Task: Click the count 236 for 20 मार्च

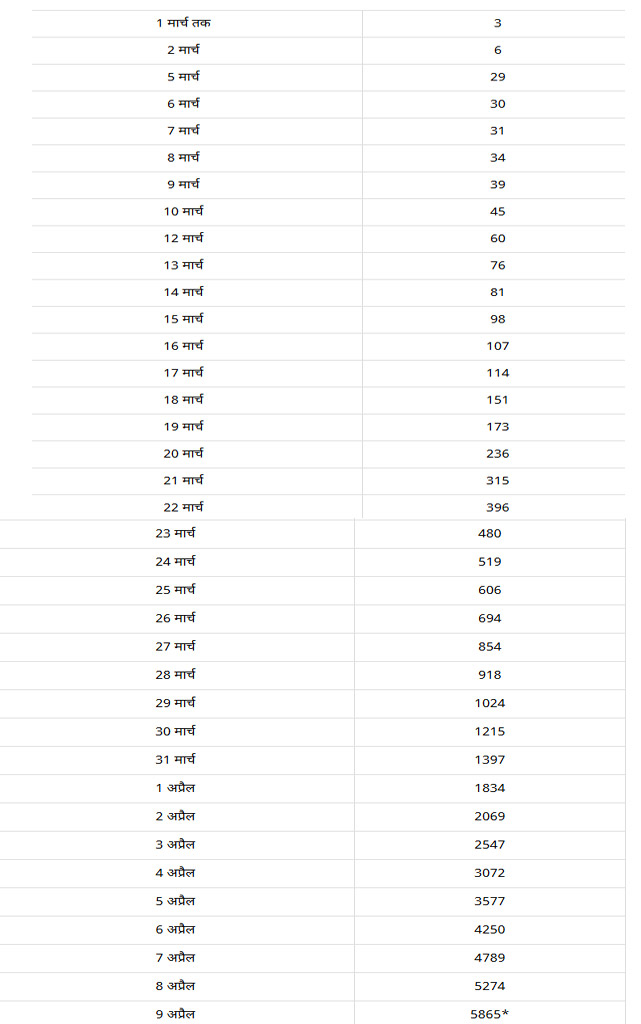Action: click(497, 454)
